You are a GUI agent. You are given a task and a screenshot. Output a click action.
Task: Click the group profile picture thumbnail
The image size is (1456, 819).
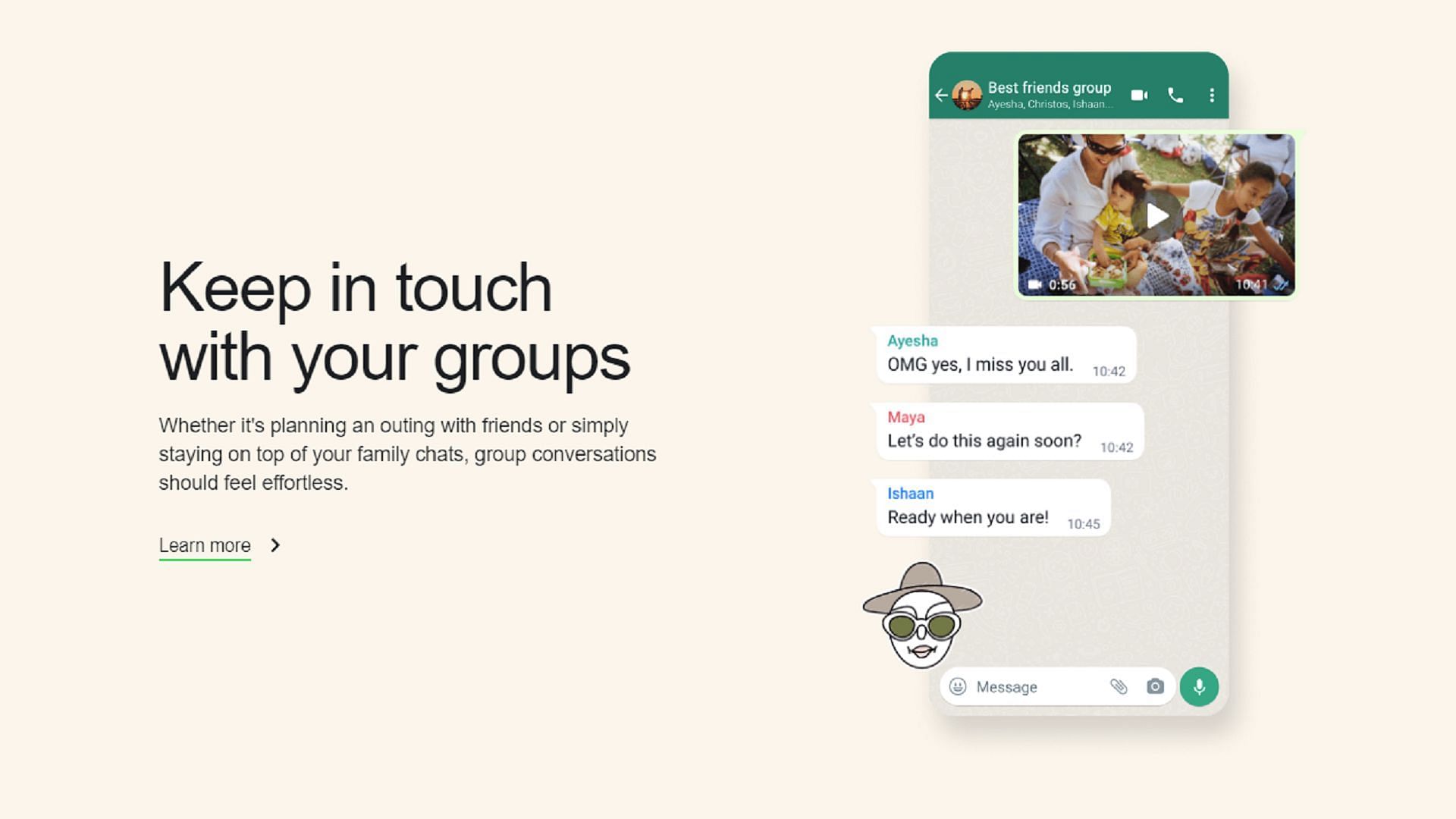click(968, 94)
